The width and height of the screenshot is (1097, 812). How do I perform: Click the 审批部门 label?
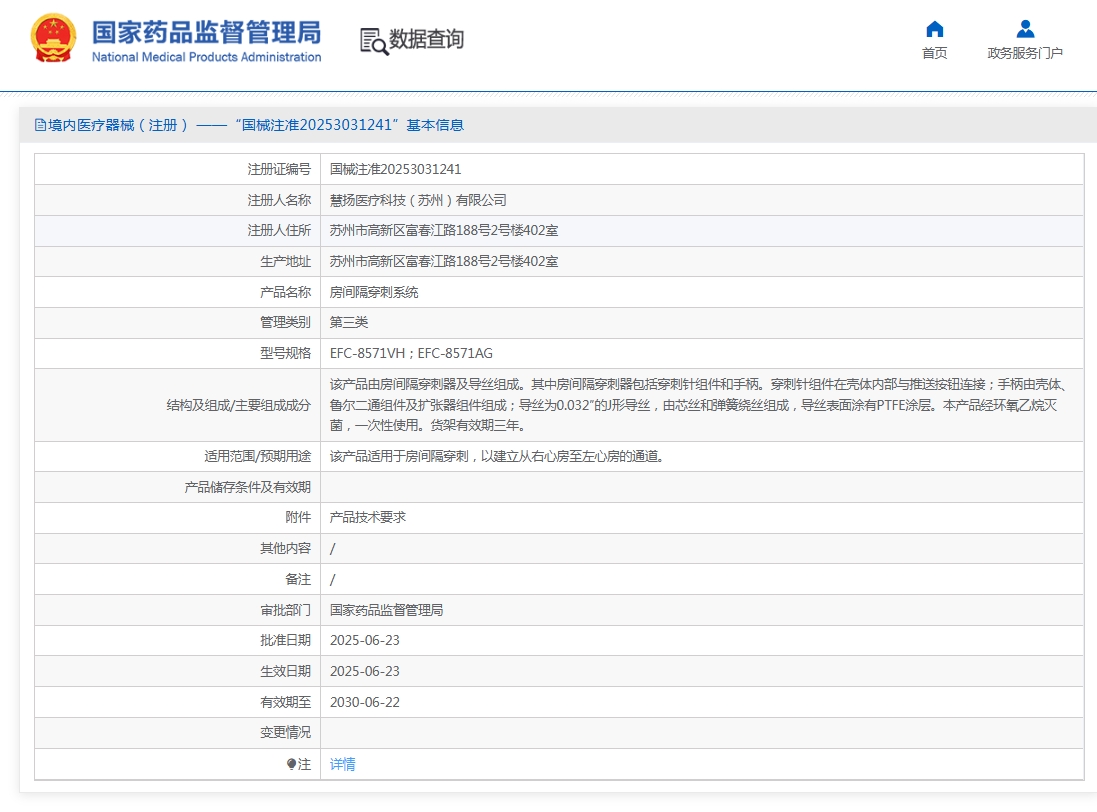(x=285, y=610)
